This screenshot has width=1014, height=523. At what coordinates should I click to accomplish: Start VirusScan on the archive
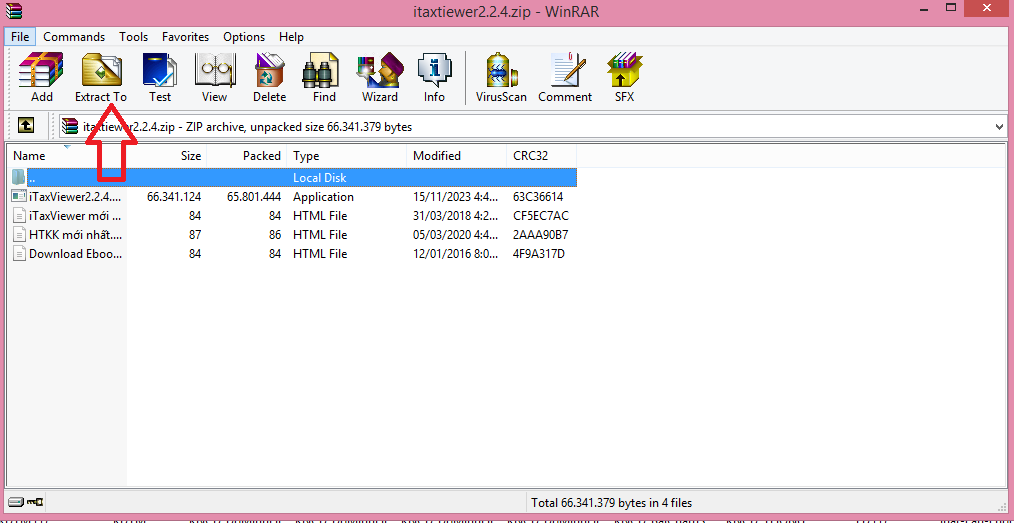click(x=501, y=78)
